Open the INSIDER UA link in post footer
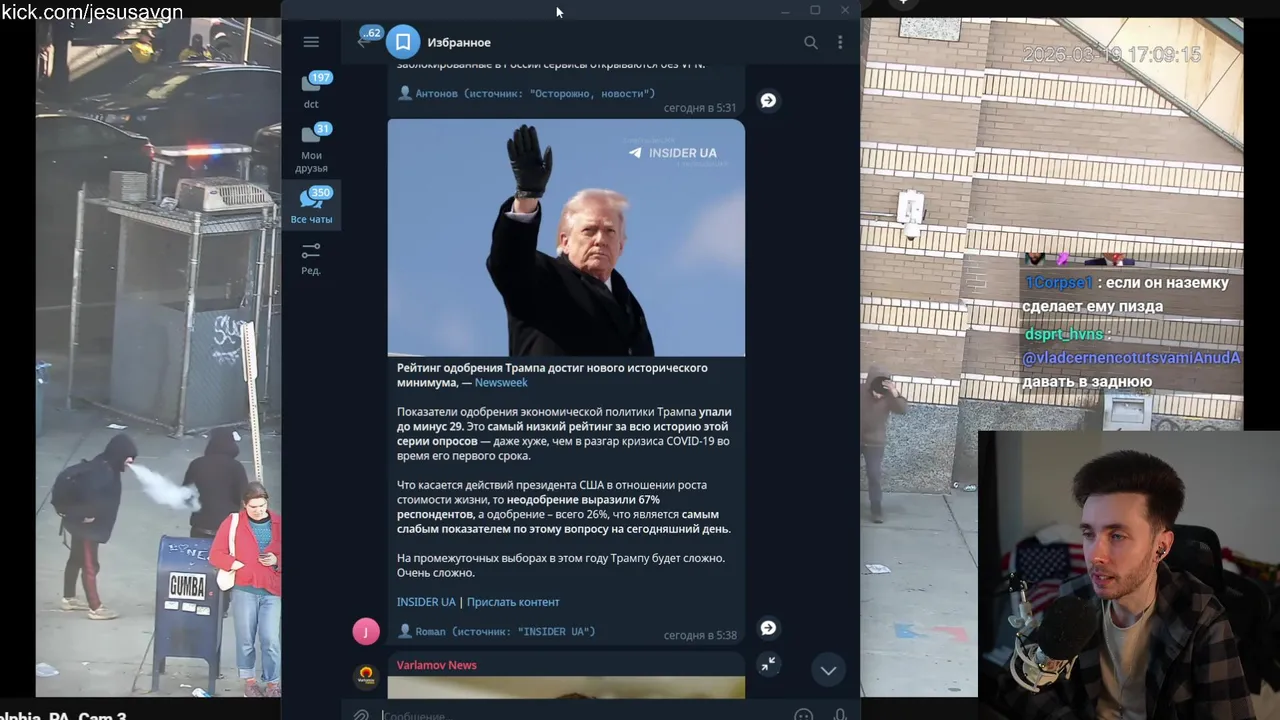Screen dimensions: 1280x720 click(x=426, y=602)
